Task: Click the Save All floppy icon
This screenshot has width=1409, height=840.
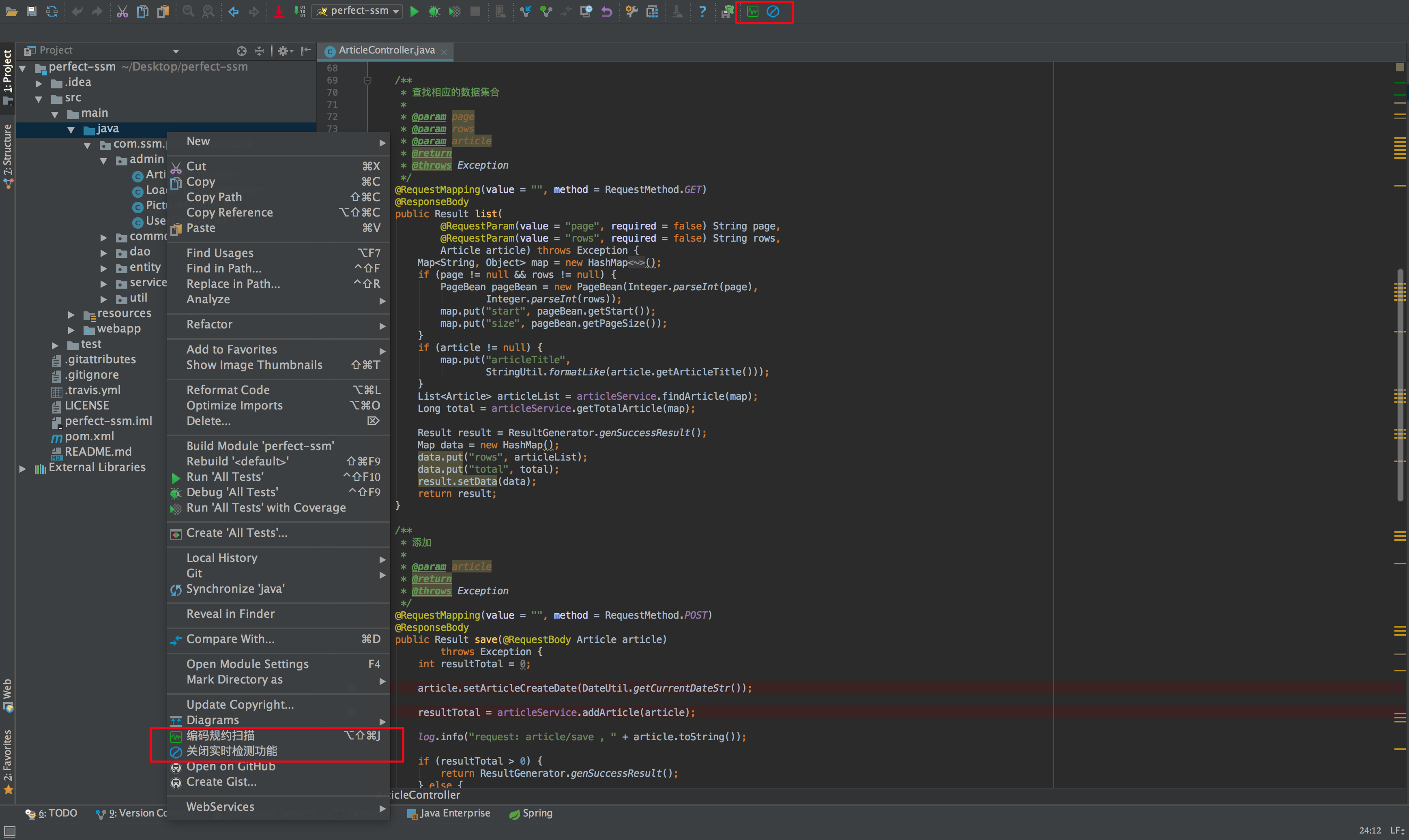Action: (x=32, y=11)
